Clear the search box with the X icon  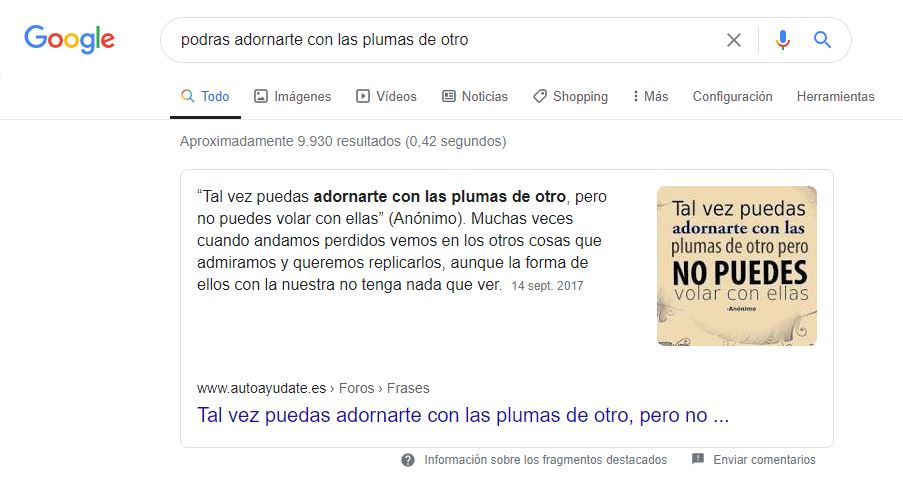tap(734, 40)
